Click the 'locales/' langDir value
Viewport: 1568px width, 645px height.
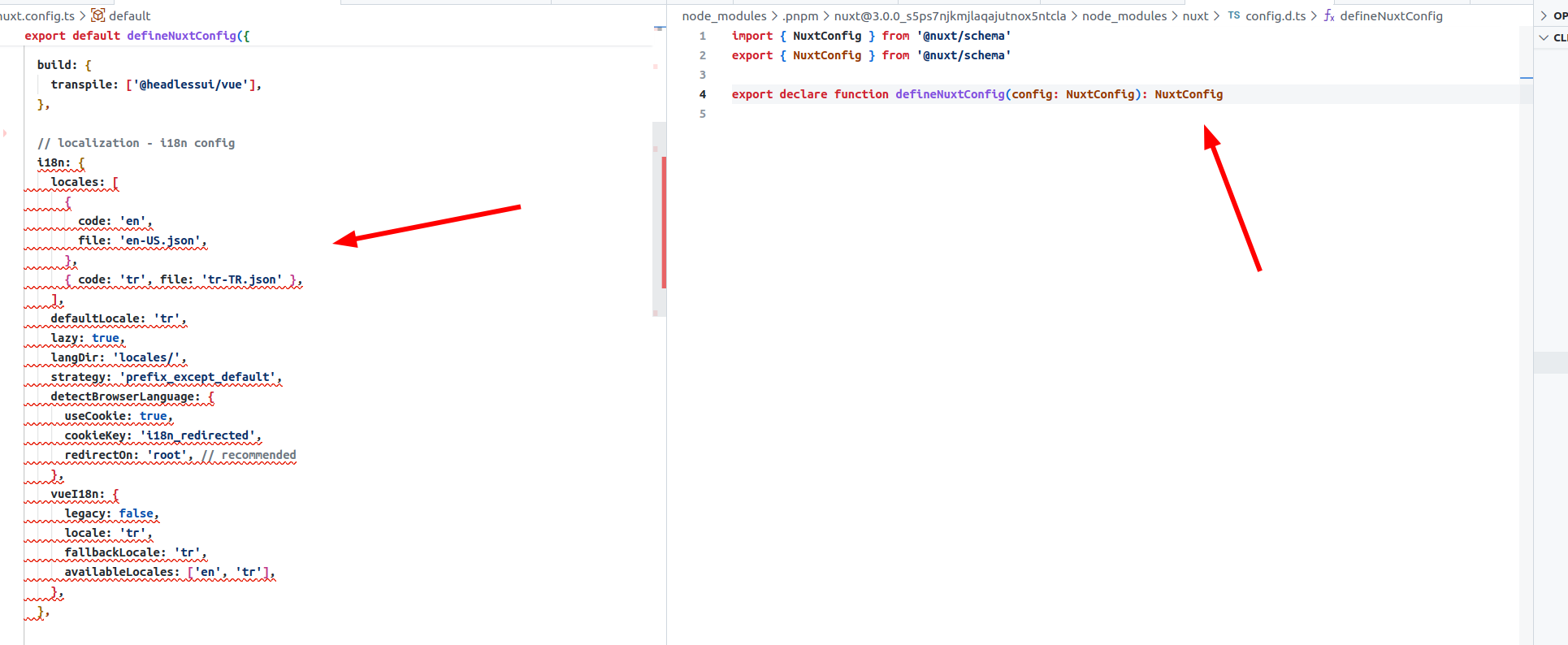[x=146, y=357]
